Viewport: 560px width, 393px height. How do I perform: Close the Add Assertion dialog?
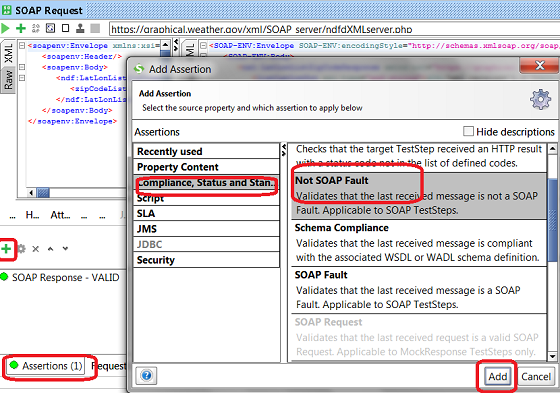tap(539, 65)
